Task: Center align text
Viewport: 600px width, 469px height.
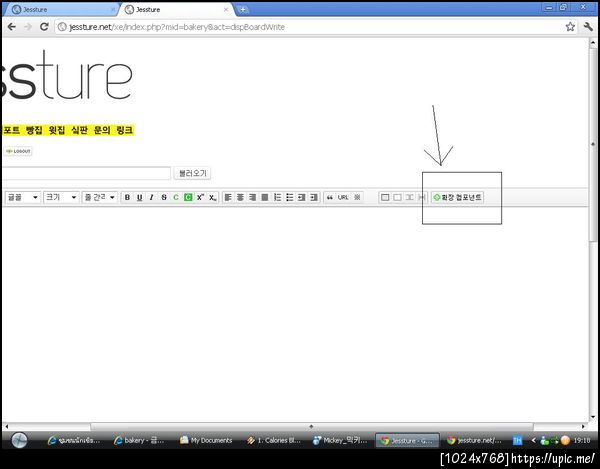Action: pyautogui.click(x=240, y=197)
